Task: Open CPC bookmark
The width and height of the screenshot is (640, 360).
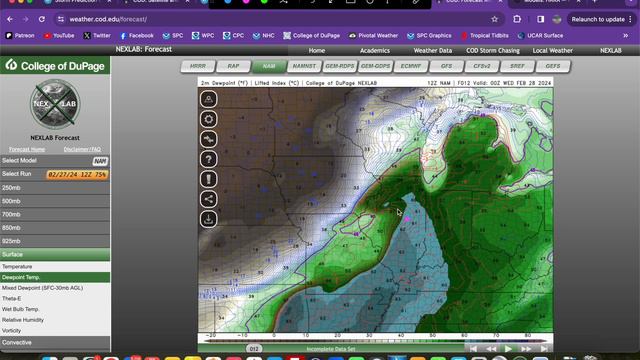Action: pos(233,36)
